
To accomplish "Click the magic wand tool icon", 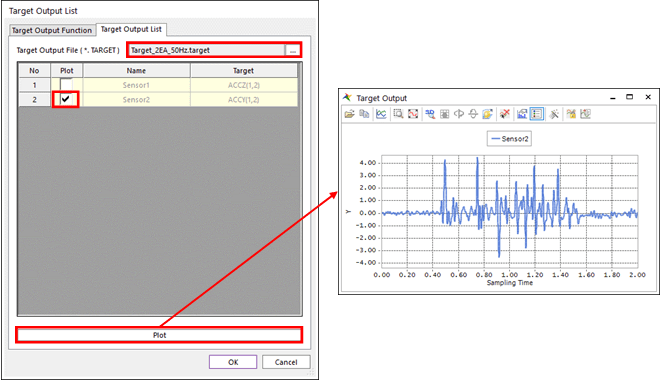I will click(x=554, y=114).
